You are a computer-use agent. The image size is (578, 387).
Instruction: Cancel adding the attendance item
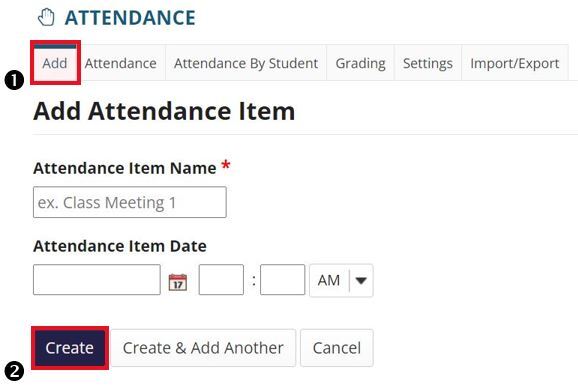pyautogui.click(x=337, y=348)
